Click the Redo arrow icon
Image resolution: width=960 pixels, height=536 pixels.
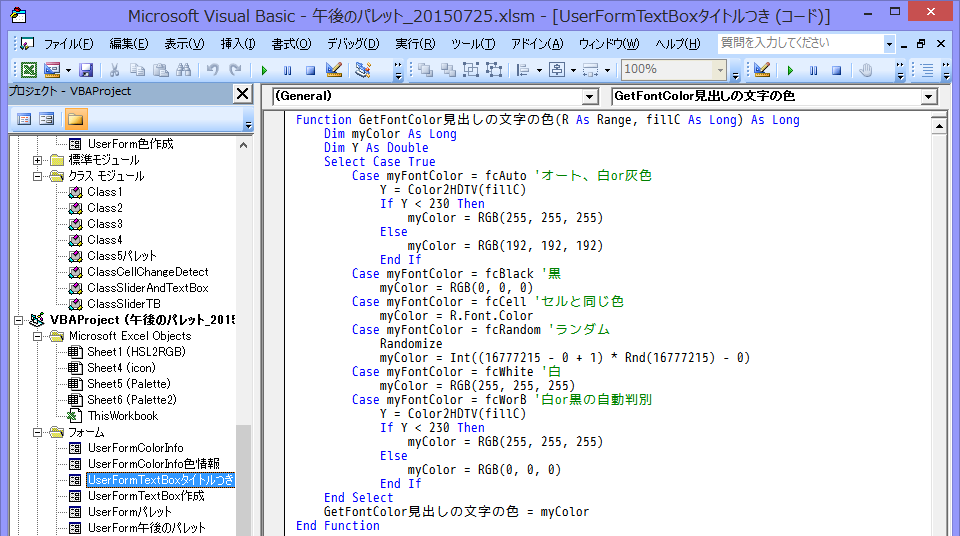[x=235, y=70]
